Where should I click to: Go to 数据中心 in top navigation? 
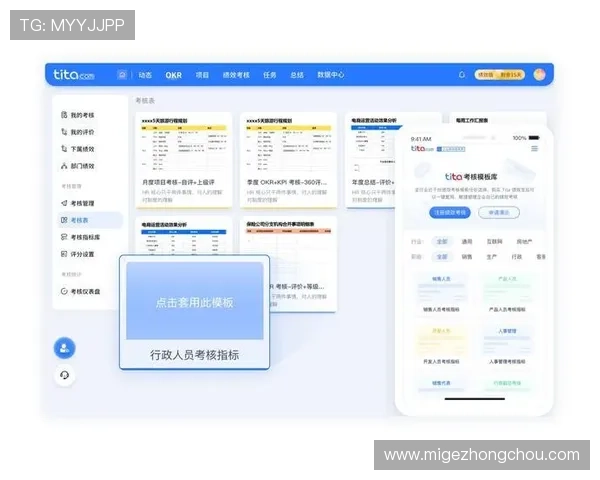pos(331,75)
